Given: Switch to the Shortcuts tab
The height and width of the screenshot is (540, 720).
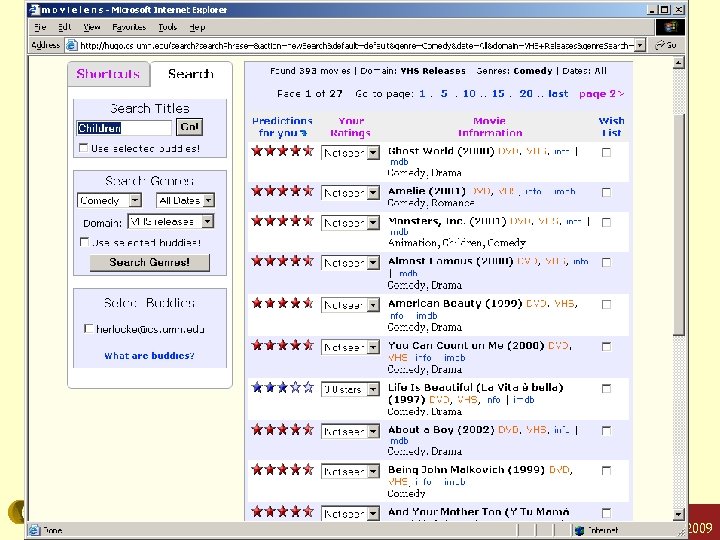Looking at the screenshot, I should 108,74.
